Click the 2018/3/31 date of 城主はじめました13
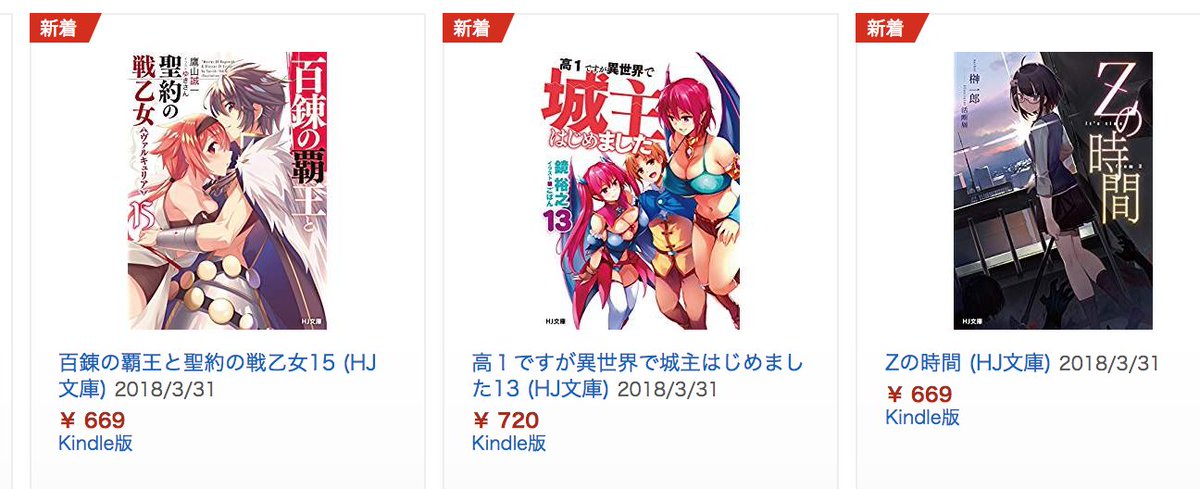Image resolution: width=1200 pixels, height=489 pixels. point(667,388)
